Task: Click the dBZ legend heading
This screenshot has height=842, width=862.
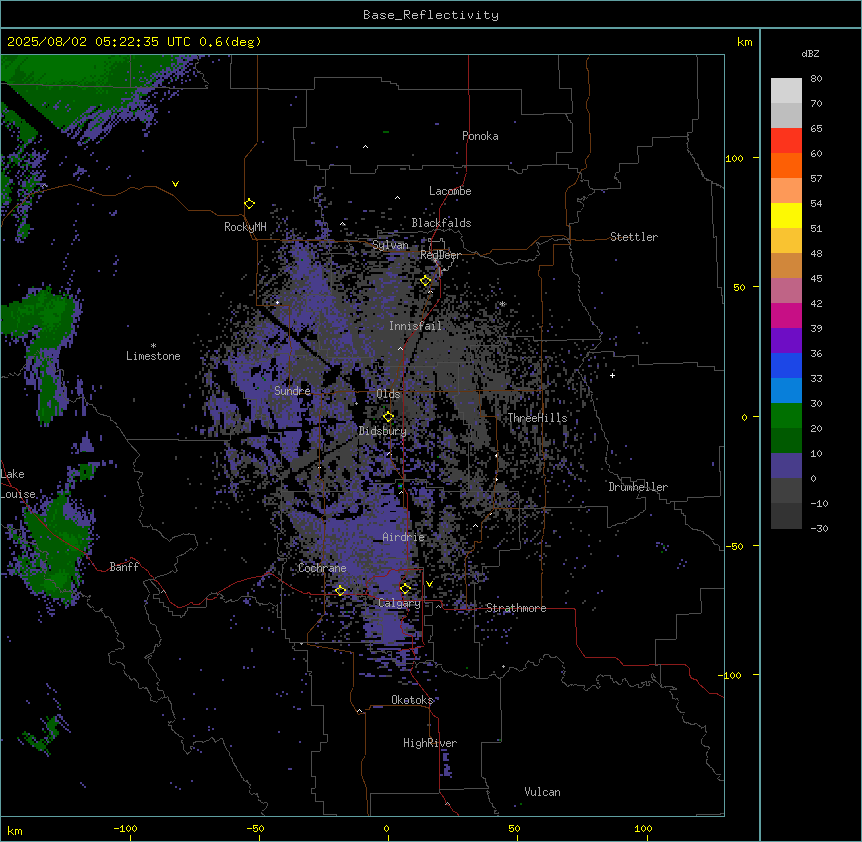Action: 810,54
